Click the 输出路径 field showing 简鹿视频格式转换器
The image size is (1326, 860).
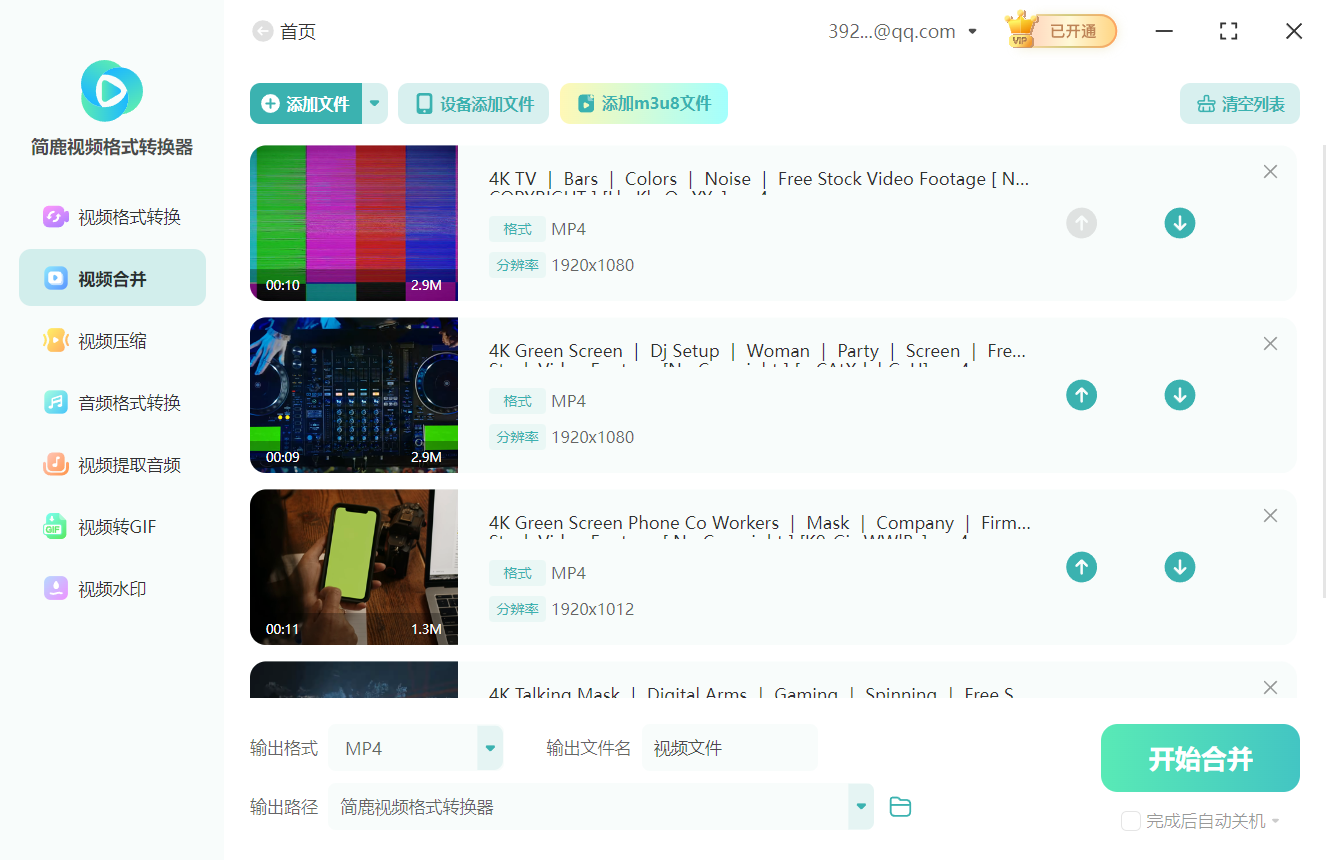coord(588,807)
